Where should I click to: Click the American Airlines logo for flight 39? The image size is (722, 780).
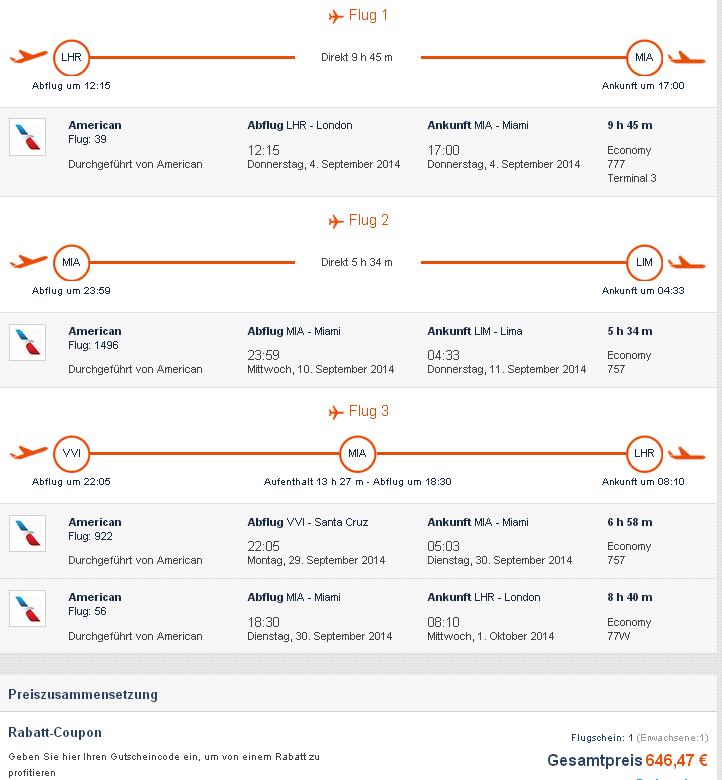point(27,137)
